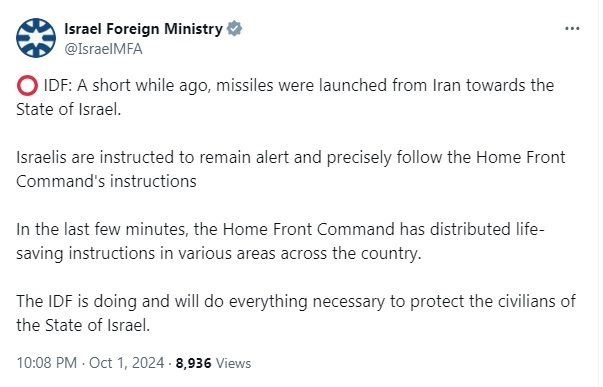Click the 8,936 view count number
603x387 pixels.
193,363
